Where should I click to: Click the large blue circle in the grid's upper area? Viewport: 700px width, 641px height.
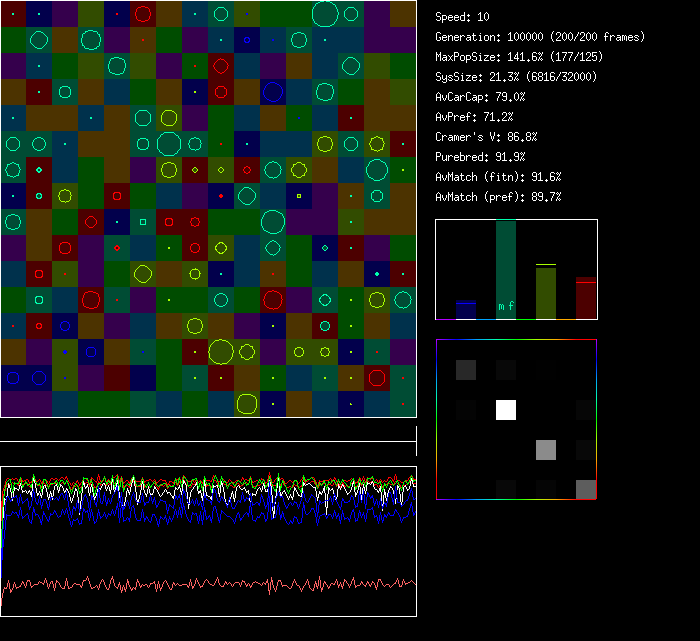click(272, 92)
